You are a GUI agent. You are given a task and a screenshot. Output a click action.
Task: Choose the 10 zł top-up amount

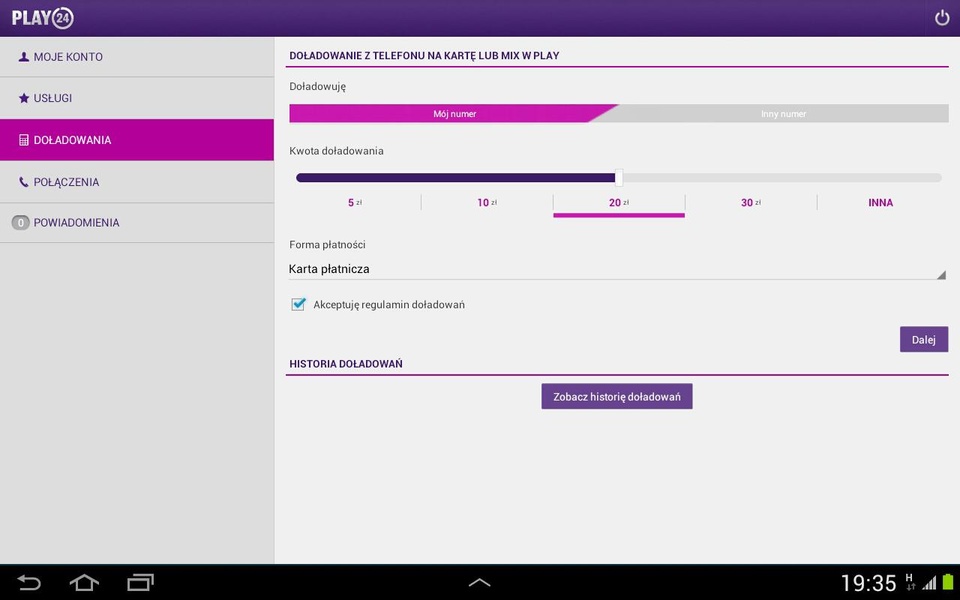tap(487, 203)
